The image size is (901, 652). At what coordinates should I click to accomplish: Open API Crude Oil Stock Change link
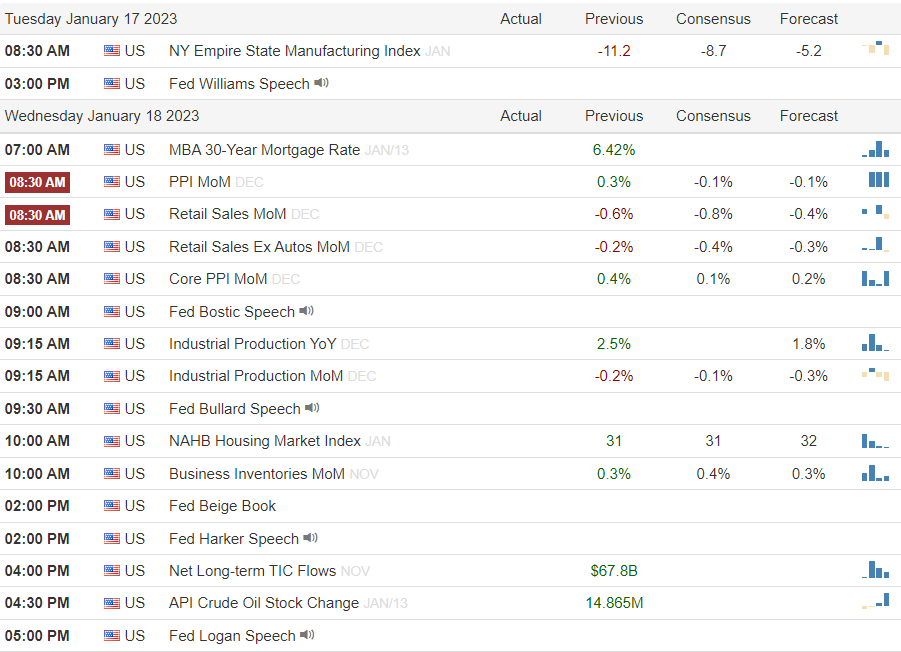click(x=264, y=603)
